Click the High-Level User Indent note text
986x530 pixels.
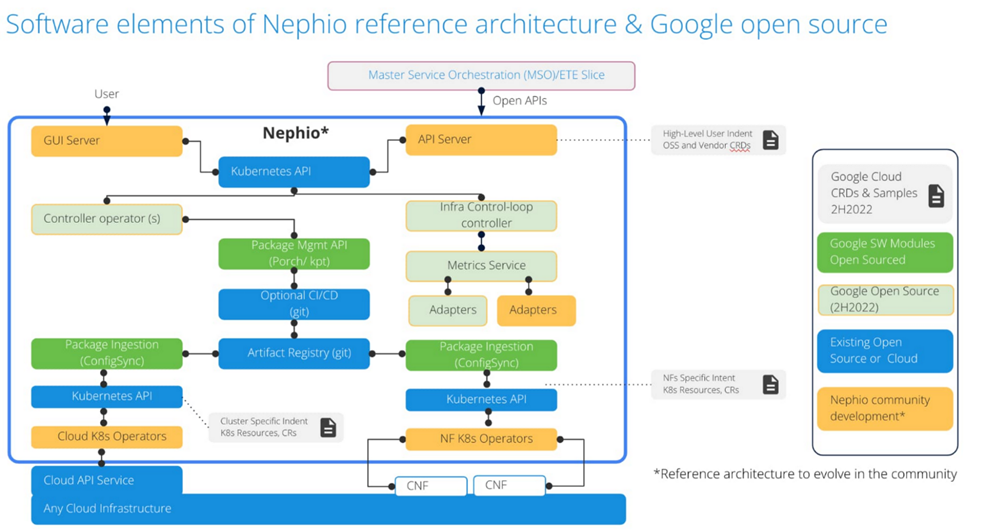point(707,140)
